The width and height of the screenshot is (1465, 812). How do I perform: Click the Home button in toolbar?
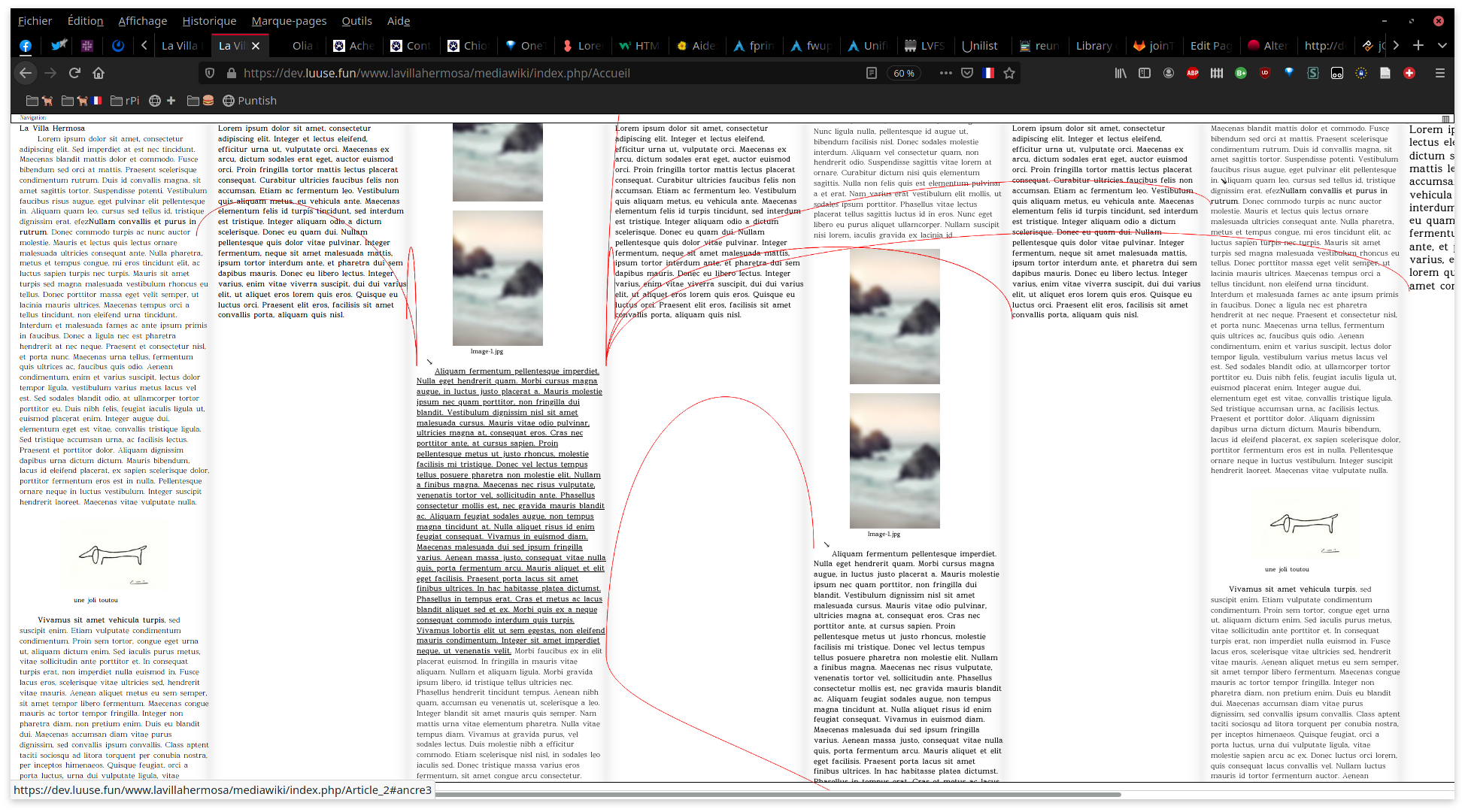pyautogui.click(x=99, y=73)
